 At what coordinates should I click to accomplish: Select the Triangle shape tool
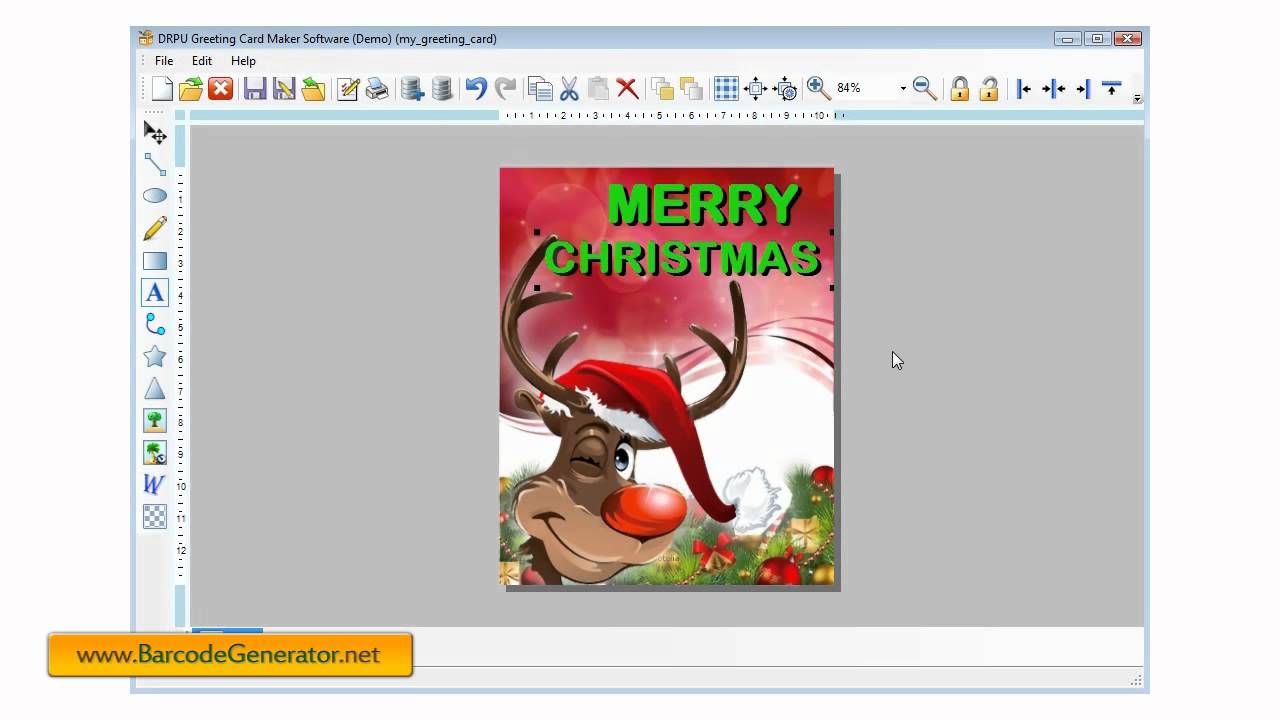click(x=155, y=388)
